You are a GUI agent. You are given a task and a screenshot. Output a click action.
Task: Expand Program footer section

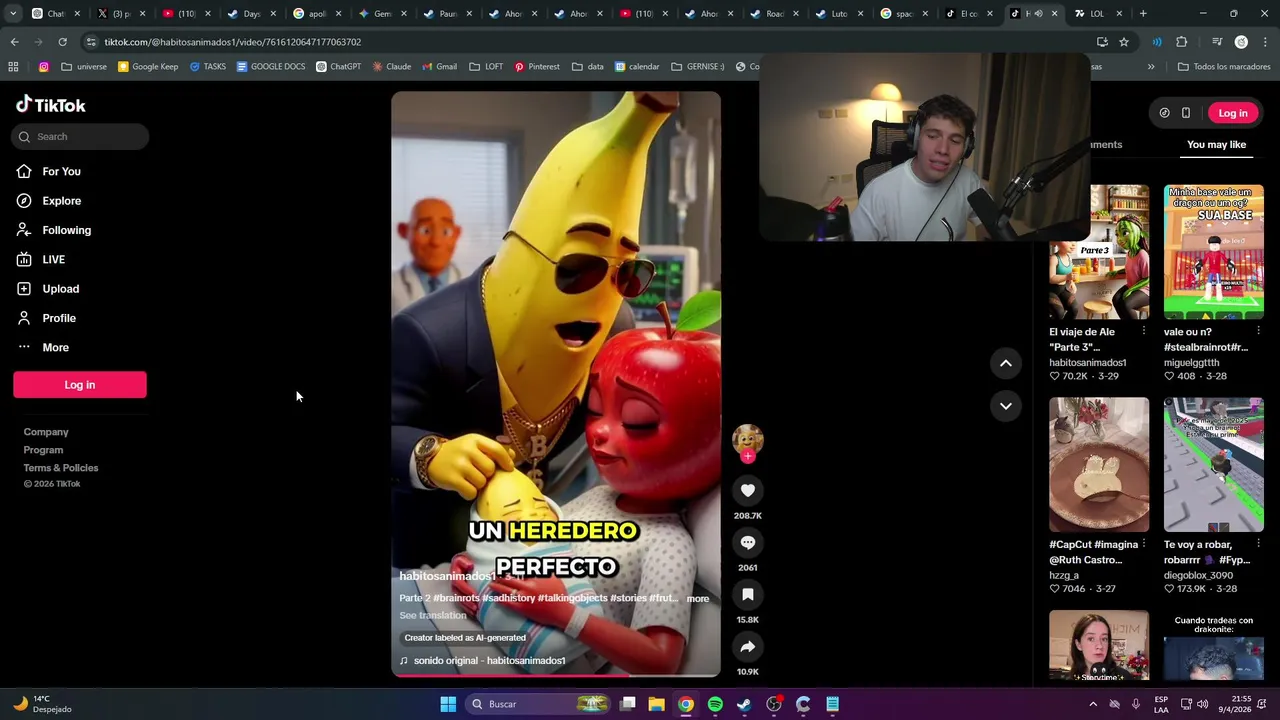(43, 450)
